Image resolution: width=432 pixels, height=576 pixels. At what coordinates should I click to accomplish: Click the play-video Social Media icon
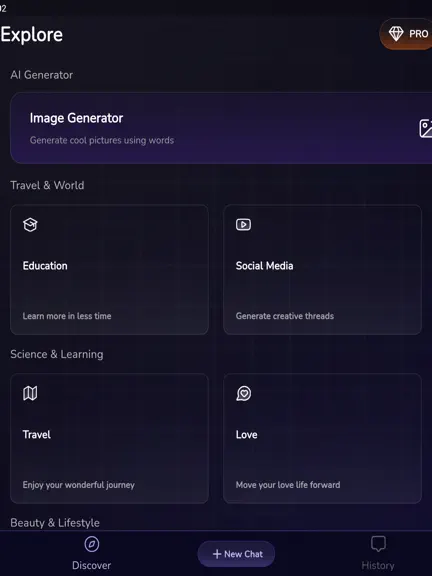point(244,224)
